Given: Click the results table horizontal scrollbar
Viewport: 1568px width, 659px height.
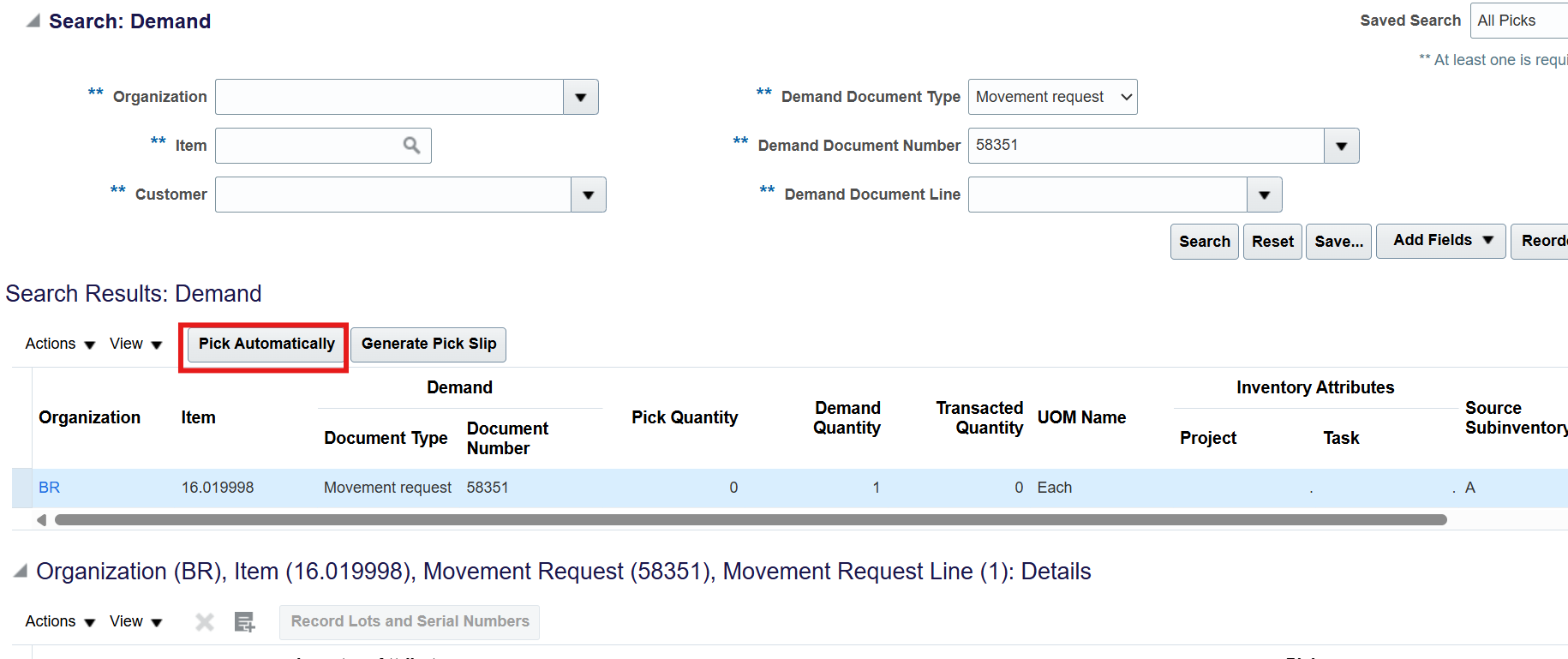Looking at the screenshot, I should coord(751,520).
